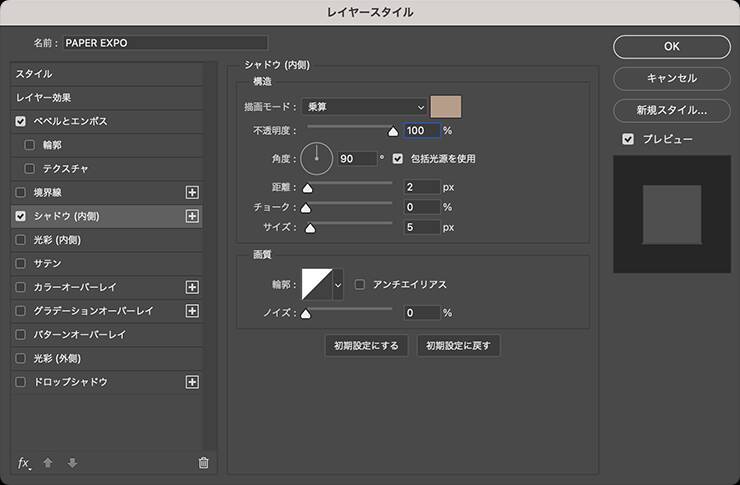Select レイヤー効果 in the left list

43,98
